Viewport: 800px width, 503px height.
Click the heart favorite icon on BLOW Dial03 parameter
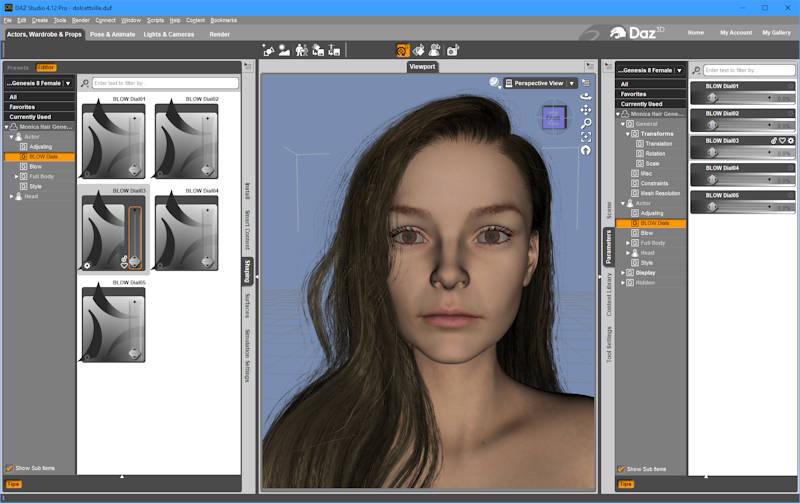coord(782,141)
